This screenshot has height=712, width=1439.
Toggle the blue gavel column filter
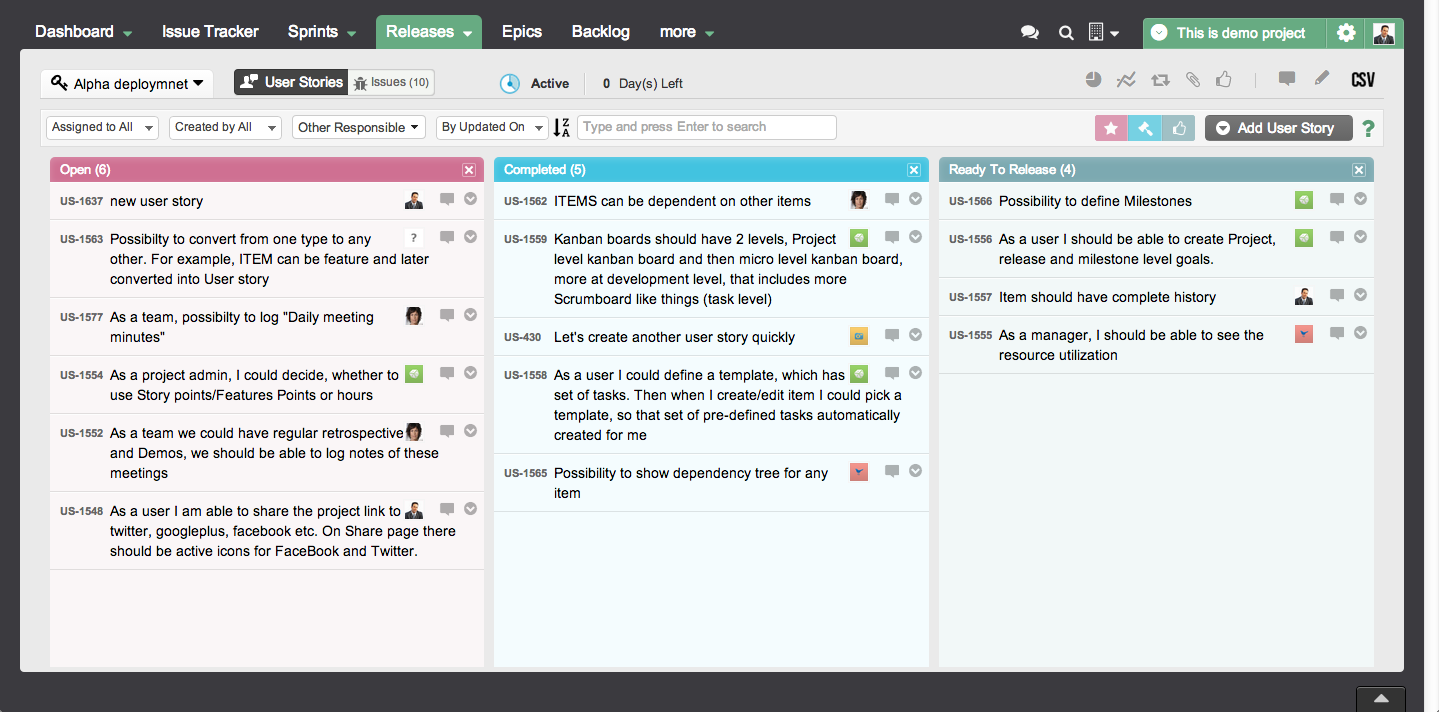(1145, 128)
